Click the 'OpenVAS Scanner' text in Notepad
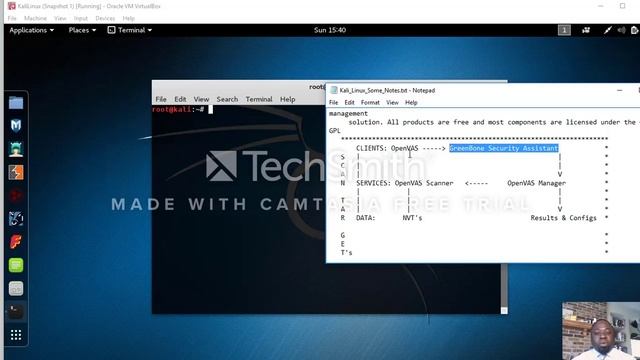 pos(424,183)
